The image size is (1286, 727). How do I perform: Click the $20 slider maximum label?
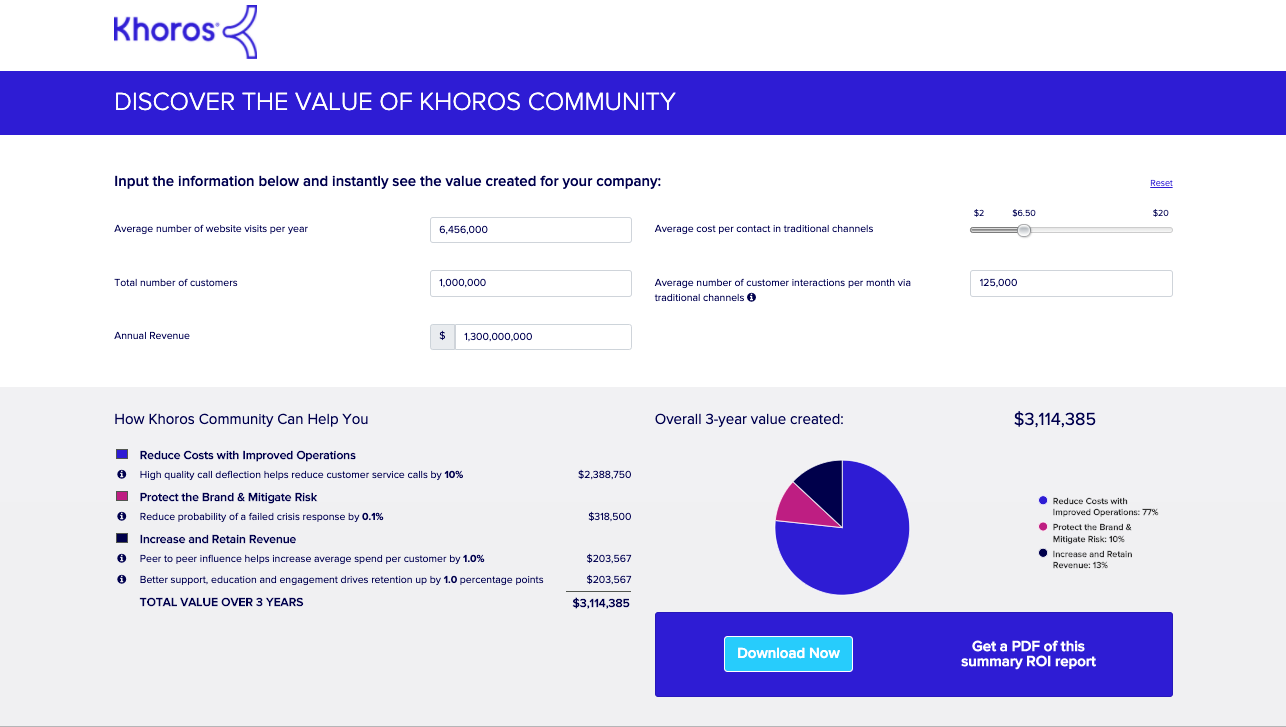[x=1160, y=213]
